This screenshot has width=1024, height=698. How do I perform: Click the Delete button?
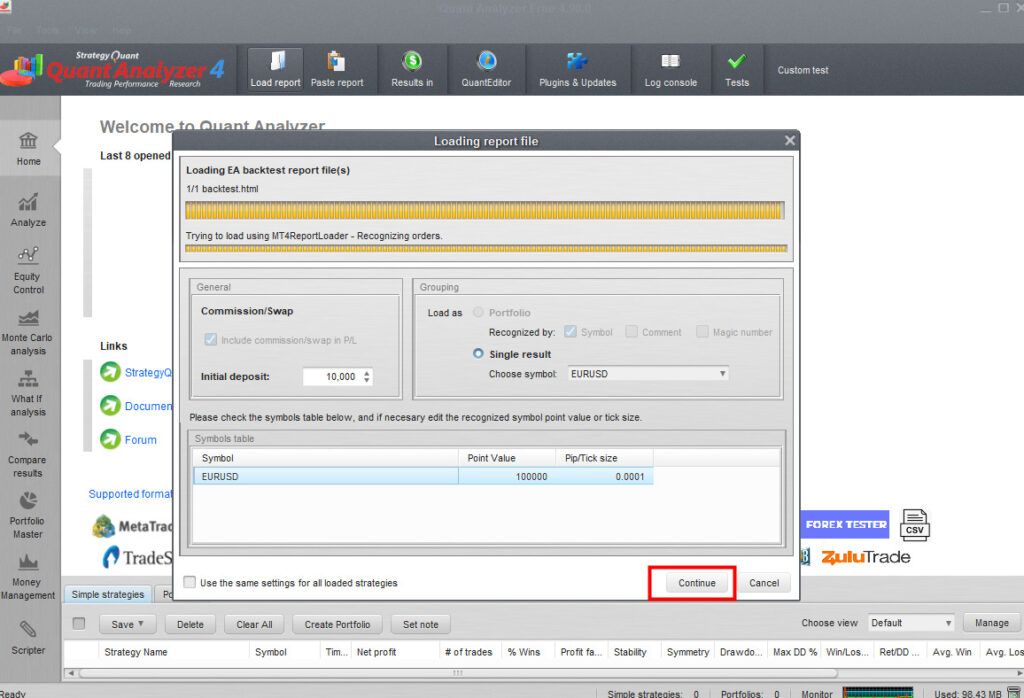190,624
